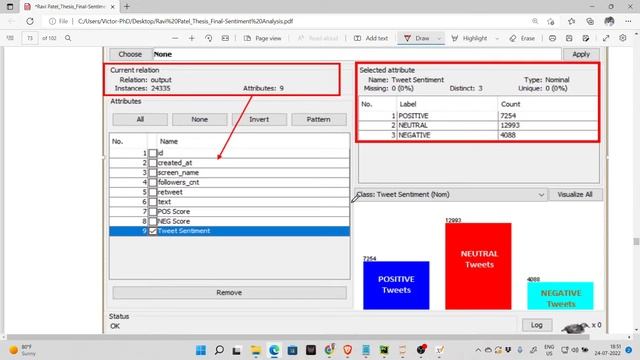Click the page number input field
The image size is (640, 360).
point(30,38)
